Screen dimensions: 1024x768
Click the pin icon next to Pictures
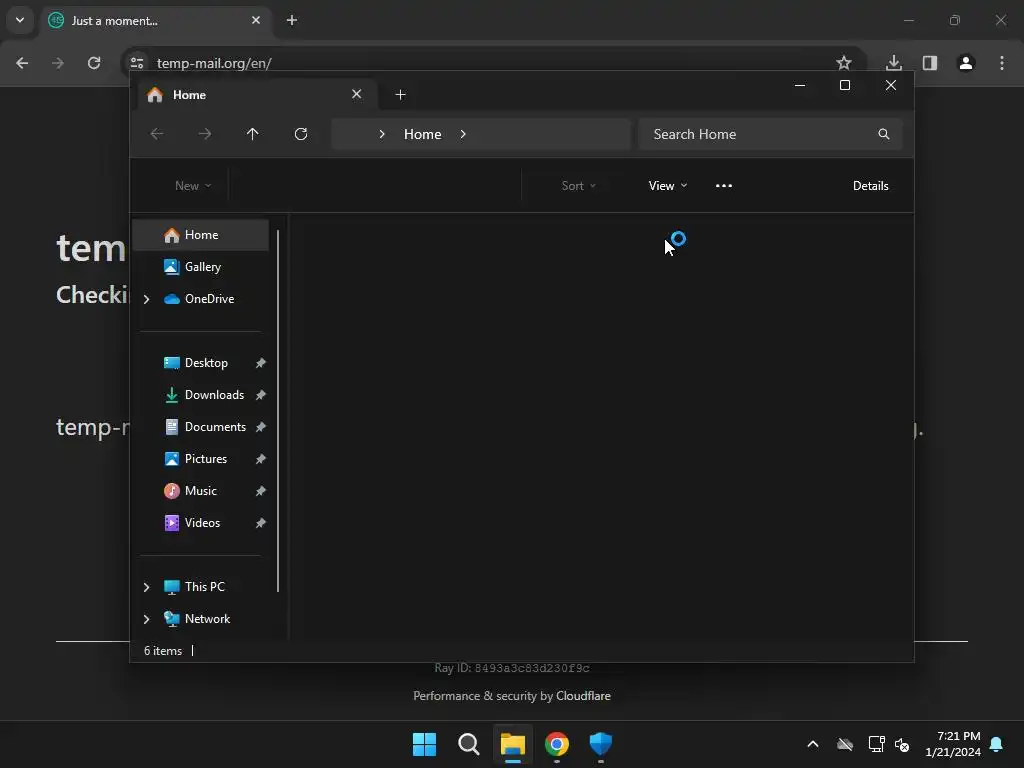tap(261, 459)
